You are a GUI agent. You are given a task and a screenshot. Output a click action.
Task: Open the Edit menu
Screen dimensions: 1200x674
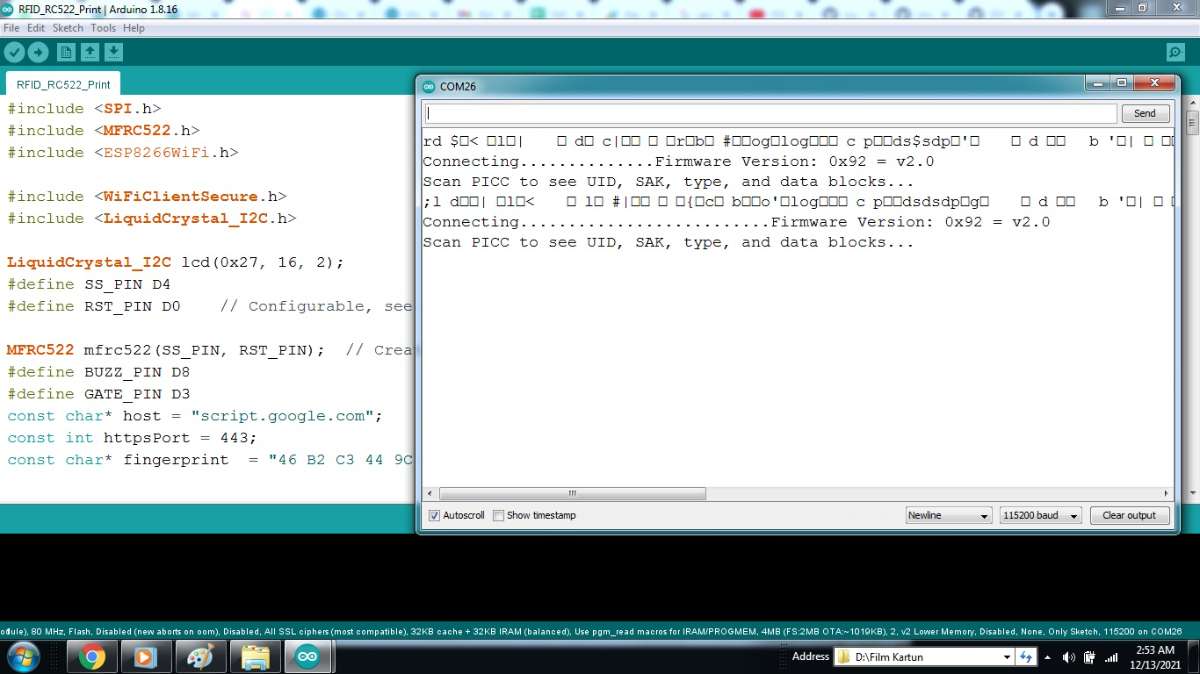pyautogui.click(x=36, y=28)
